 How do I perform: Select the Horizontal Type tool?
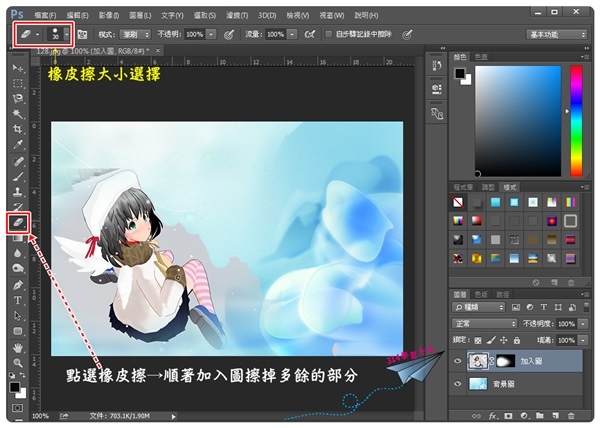tap(18, 300)
